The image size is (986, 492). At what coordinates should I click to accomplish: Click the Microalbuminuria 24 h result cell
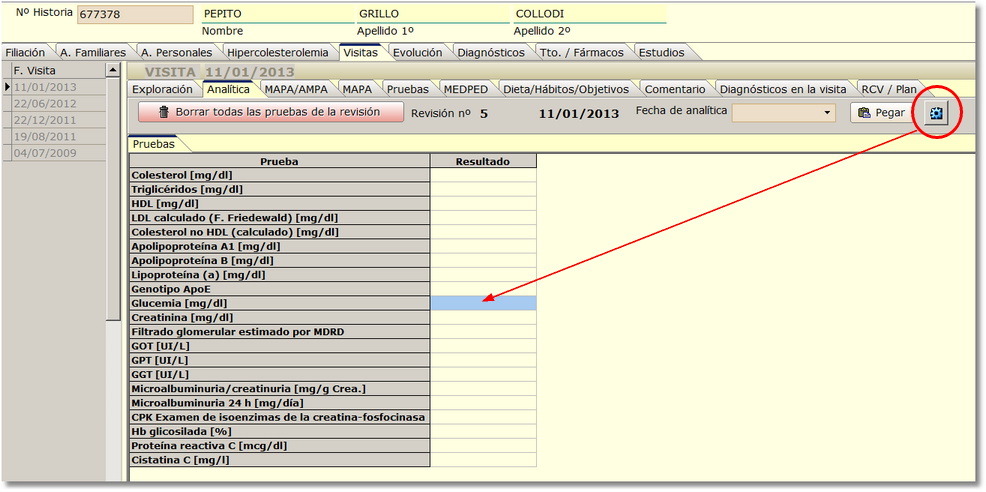[484, 403]
